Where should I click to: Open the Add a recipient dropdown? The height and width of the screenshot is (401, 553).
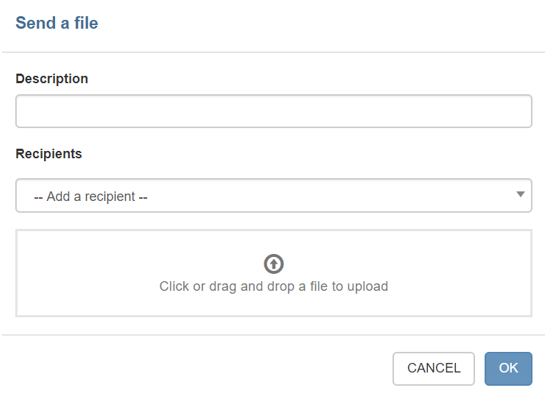[x=274, y=196]
